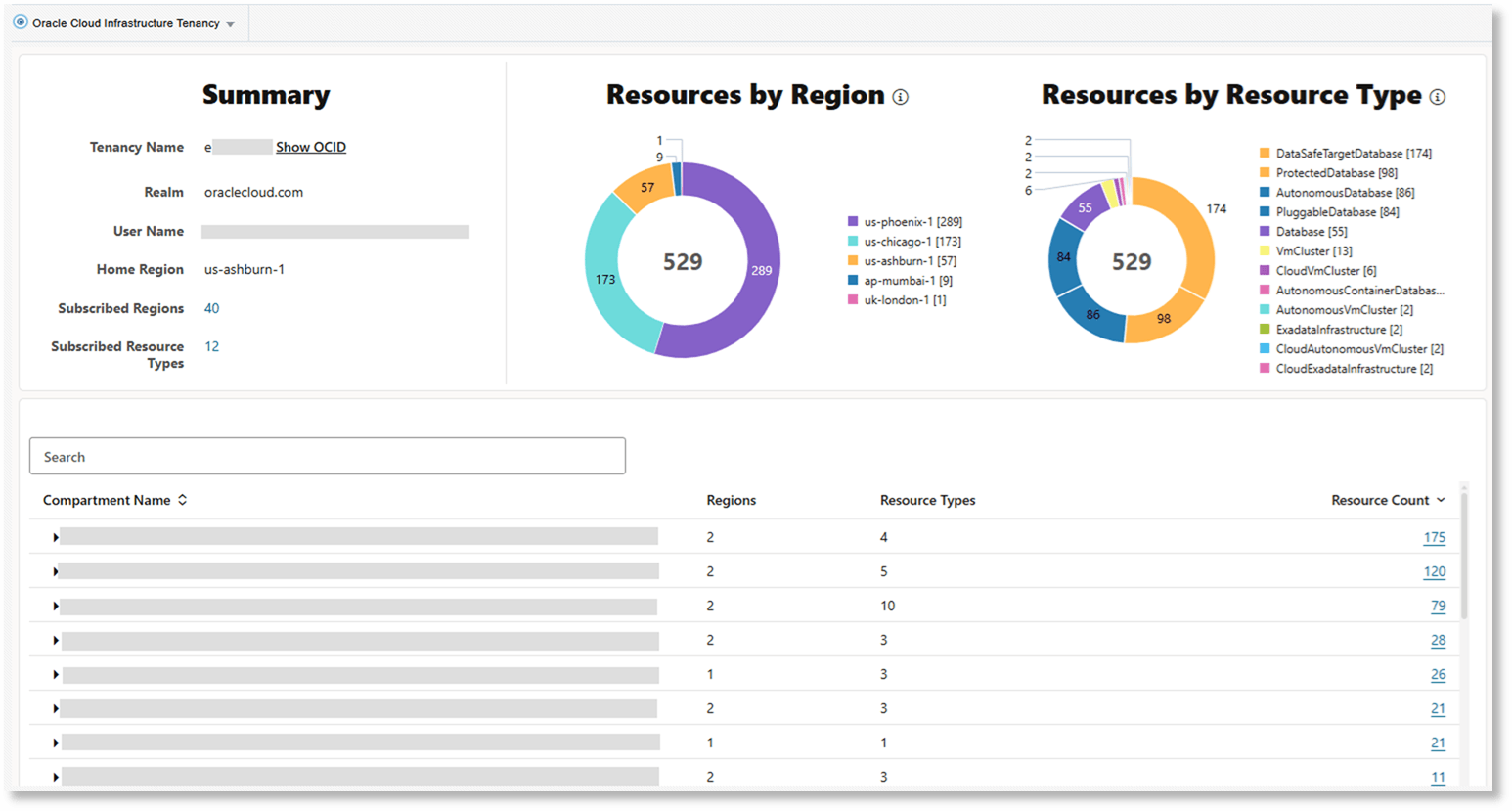
Task: Open resource count link 79
Action: click(x=1439, y=606)
